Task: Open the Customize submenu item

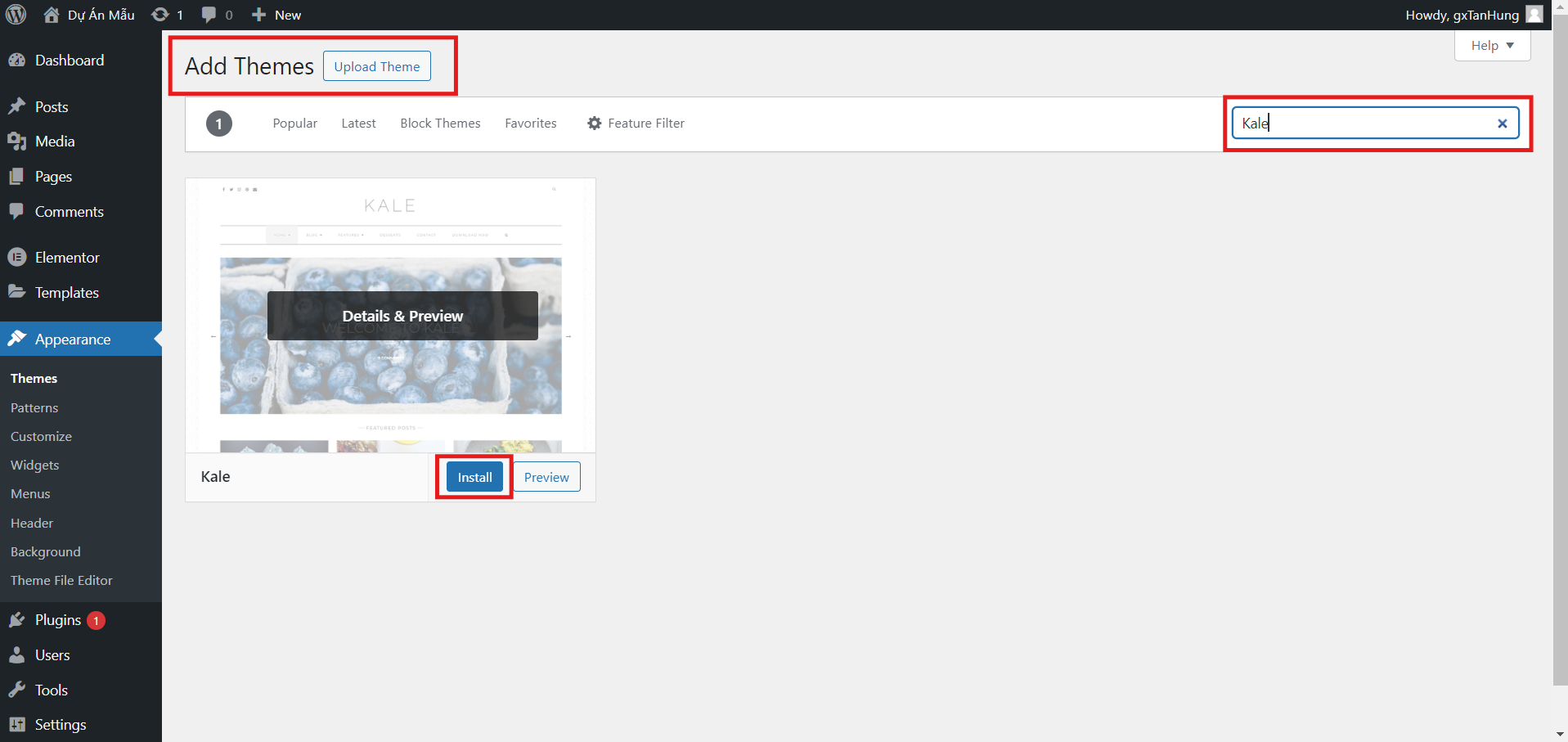Action: pyautogui.click(x=41, y=437)
